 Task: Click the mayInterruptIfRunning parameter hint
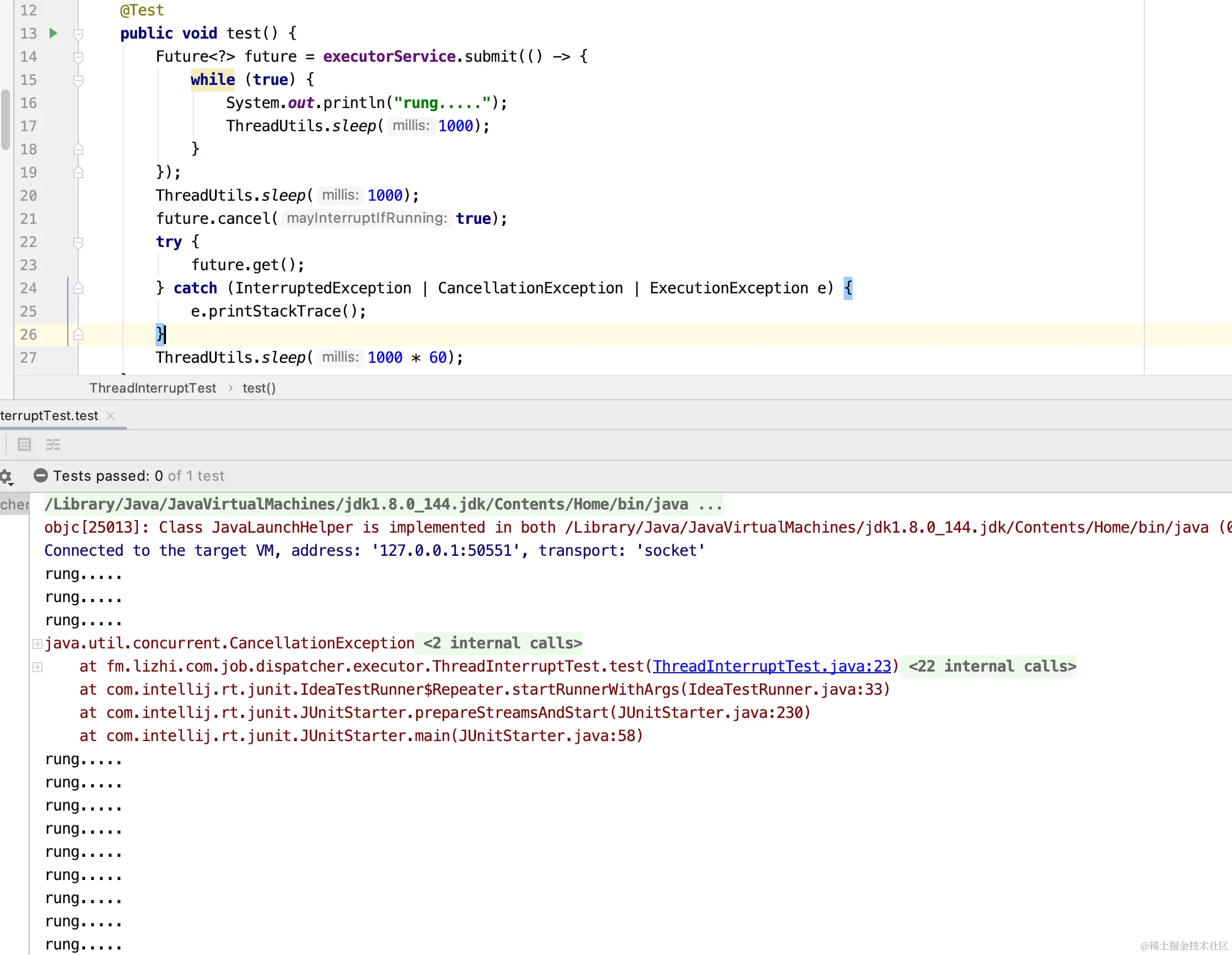[x=367, y=218]
